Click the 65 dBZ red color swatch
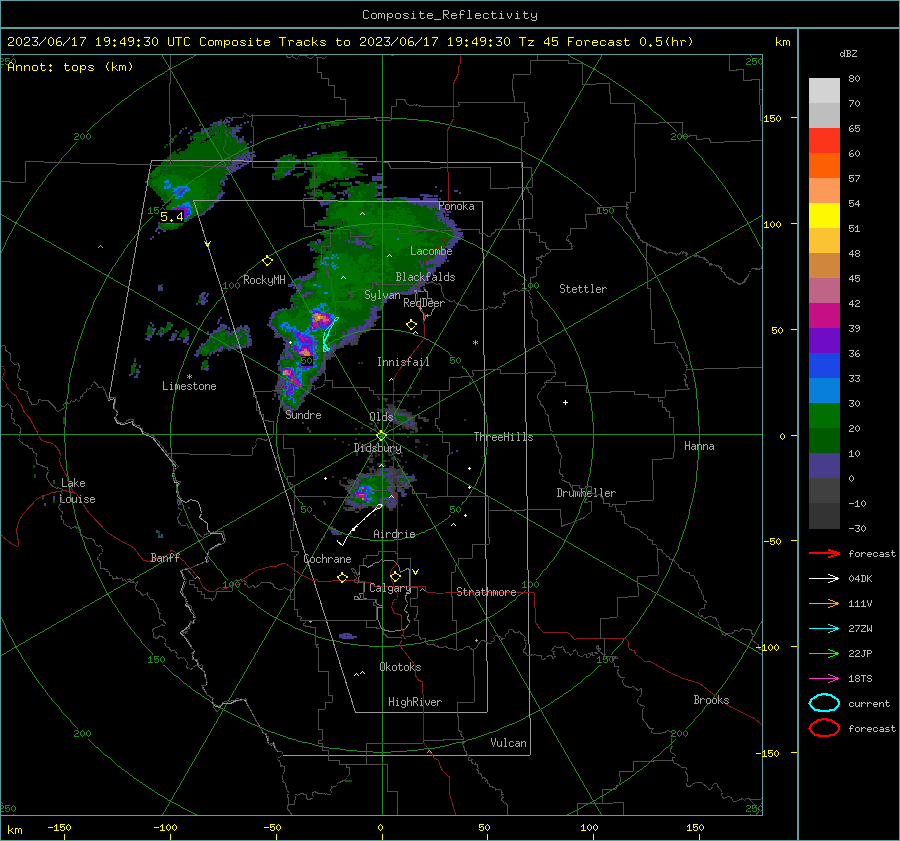Screen dimensions: 900x841 (824, 141)
